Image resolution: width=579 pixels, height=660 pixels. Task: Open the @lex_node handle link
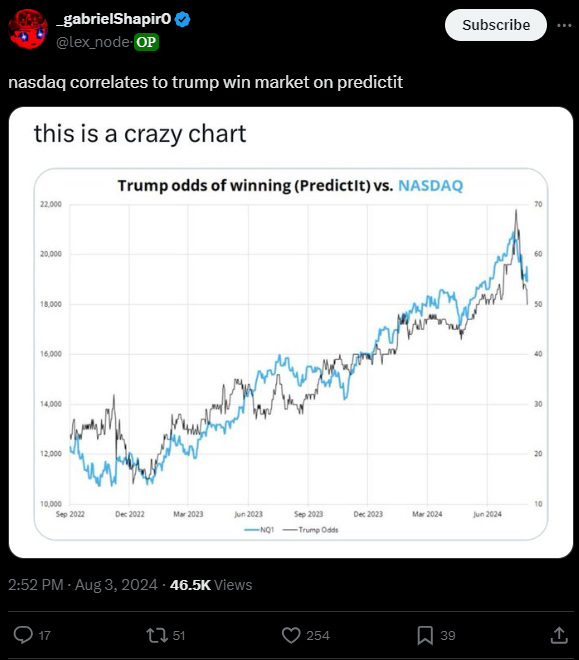point(93,42)
